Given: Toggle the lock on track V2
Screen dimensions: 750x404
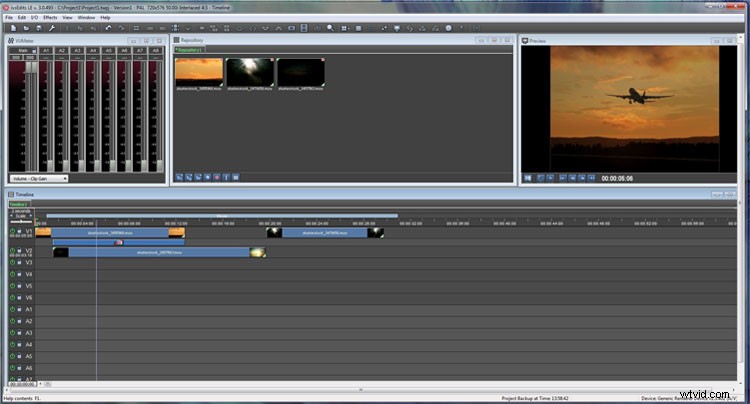Looking at the screenshot, I should (x=20, y=250).
